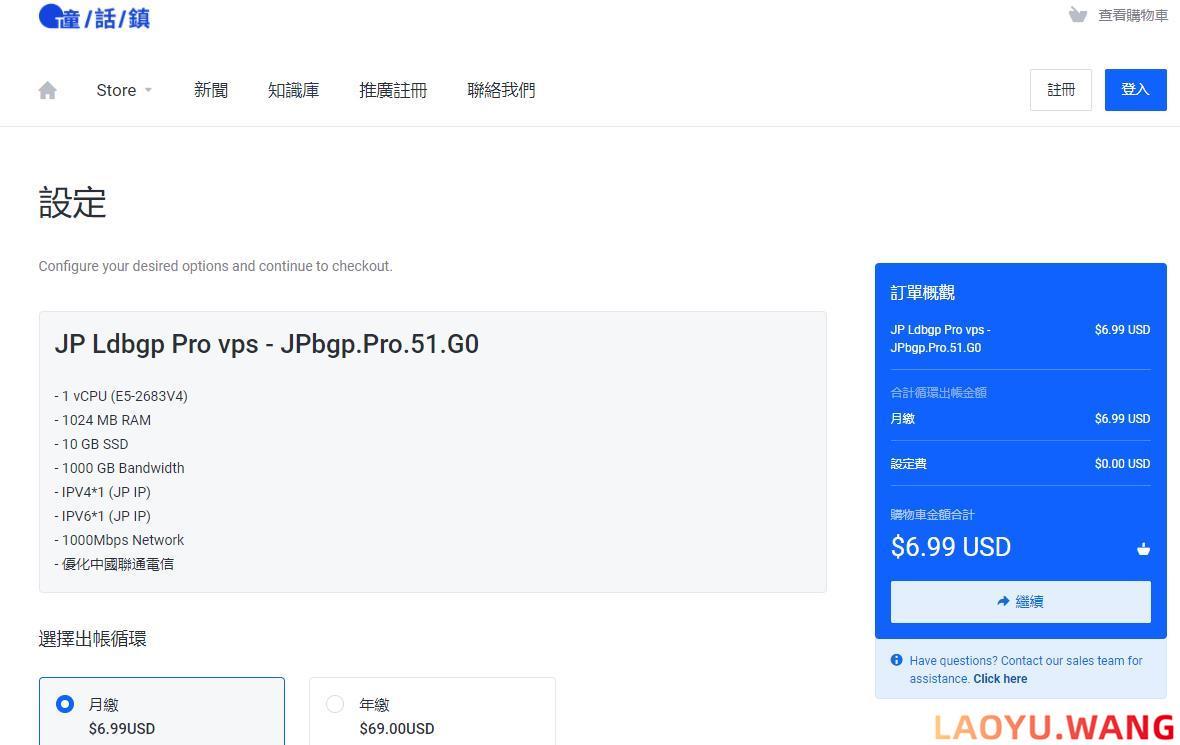The width and height of the screenshot is (1180, 745).
Task: Click the 設定 page heading
Action: pyautogui.click(x=72, y=203)
